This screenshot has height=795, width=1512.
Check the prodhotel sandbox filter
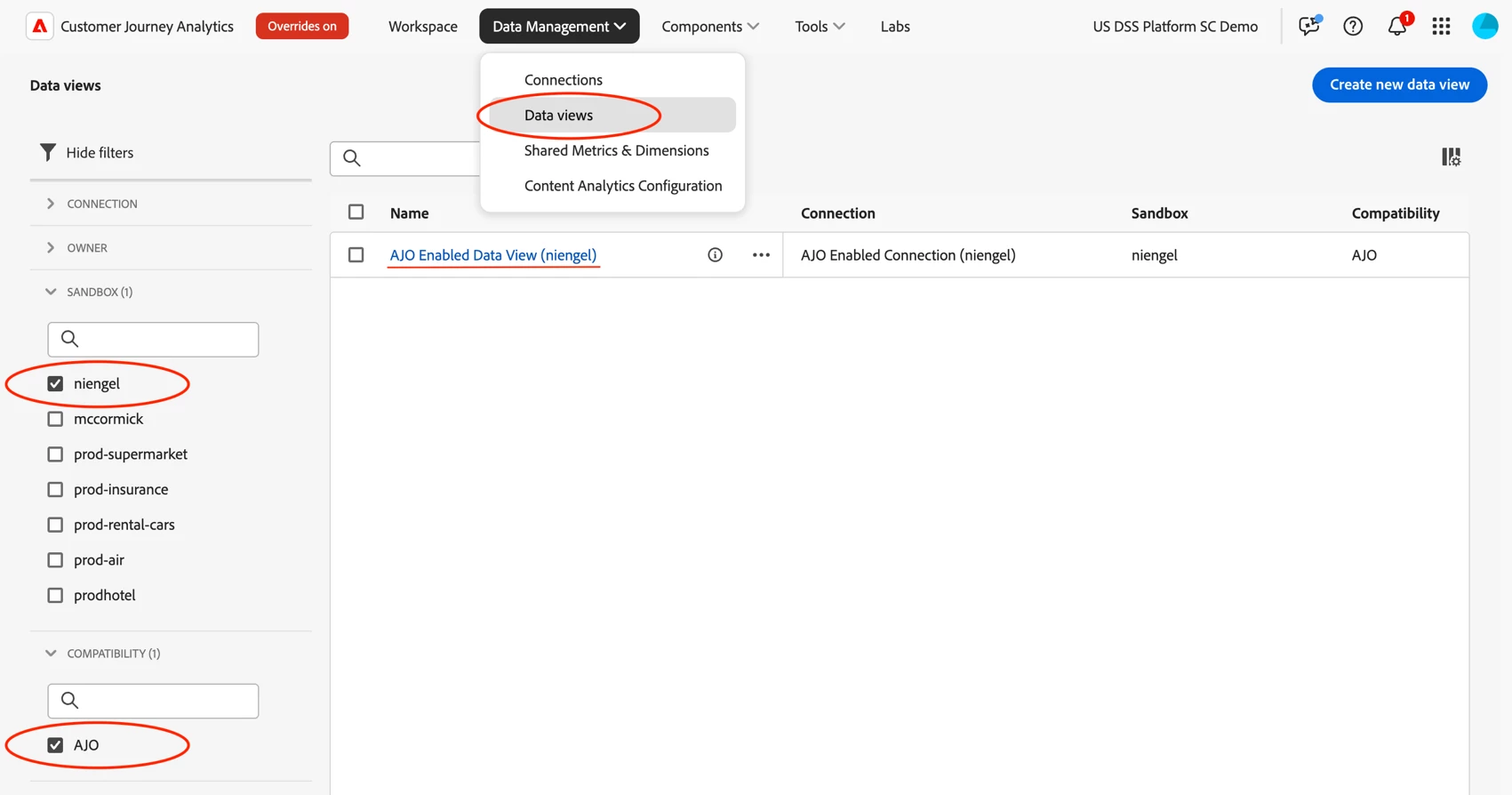[55, 596]
